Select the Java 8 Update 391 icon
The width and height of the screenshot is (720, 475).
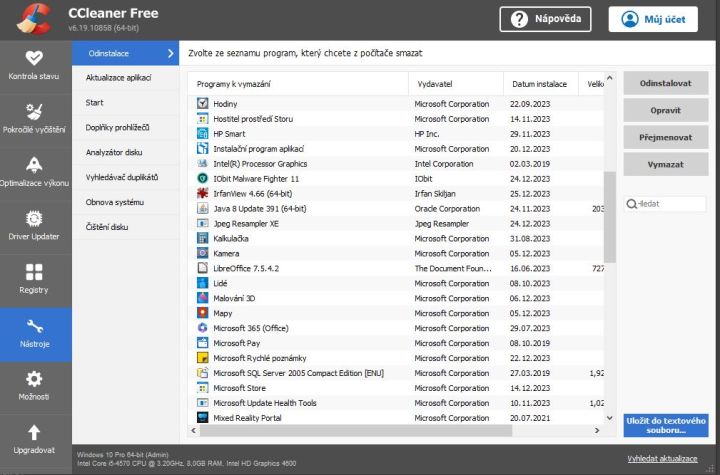point(202,208)
